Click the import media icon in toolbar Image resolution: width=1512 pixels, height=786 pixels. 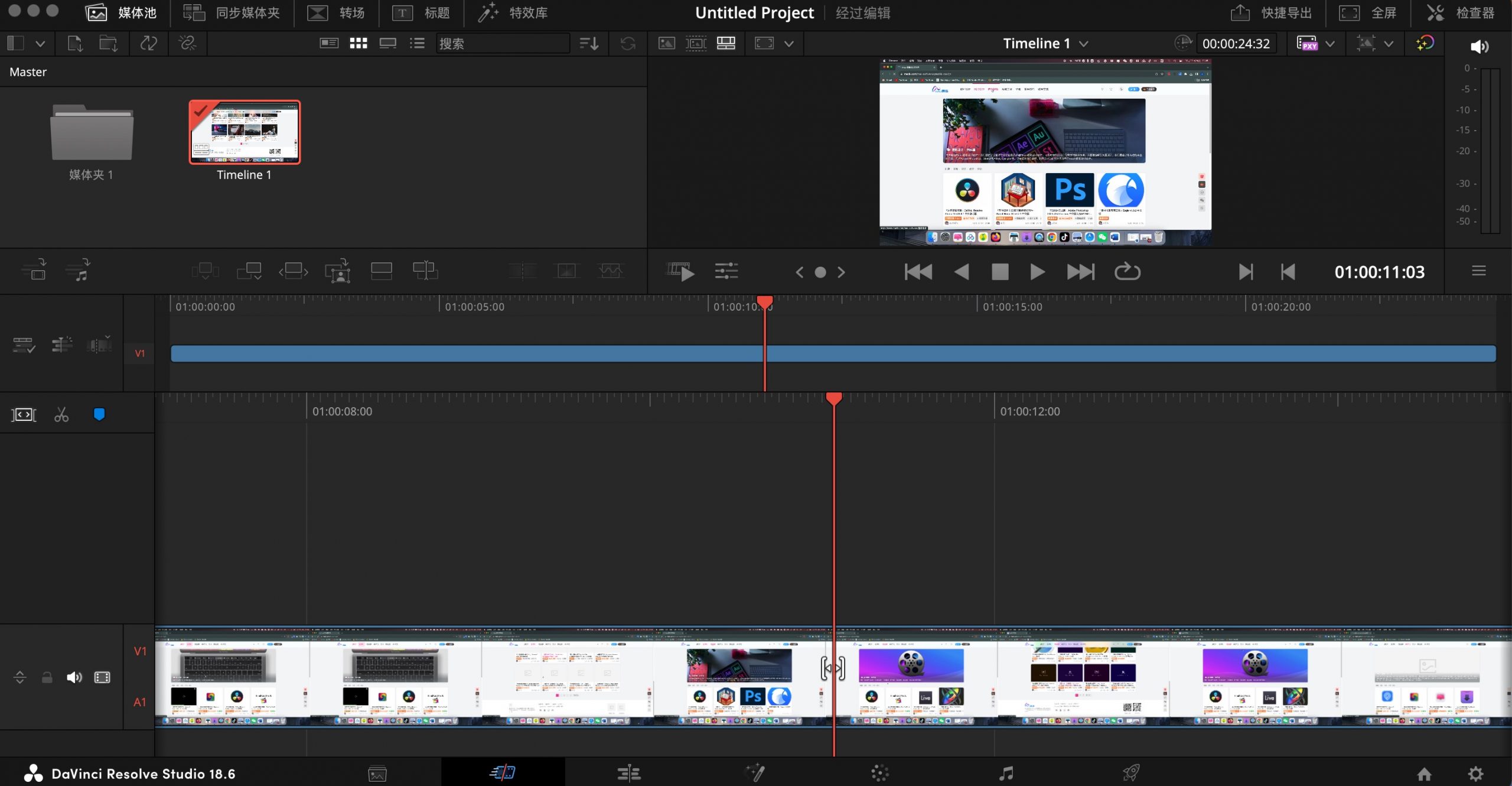tap(74, 43)
